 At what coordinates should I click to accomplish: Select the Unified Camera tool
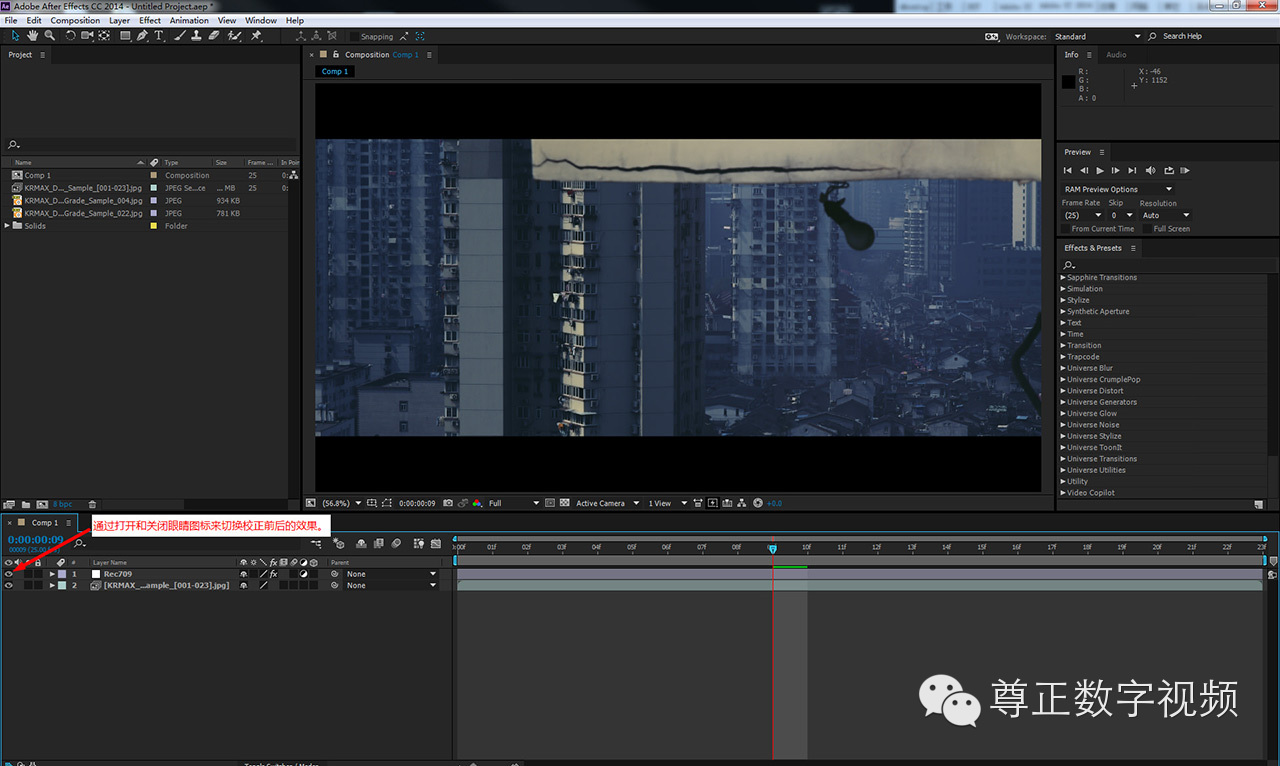[87, 36]
